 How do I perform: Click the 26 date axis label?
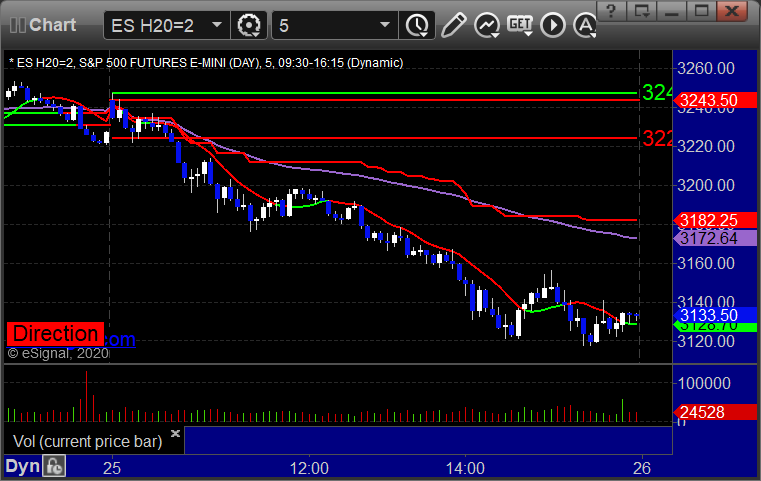click(x=642, y=468)
